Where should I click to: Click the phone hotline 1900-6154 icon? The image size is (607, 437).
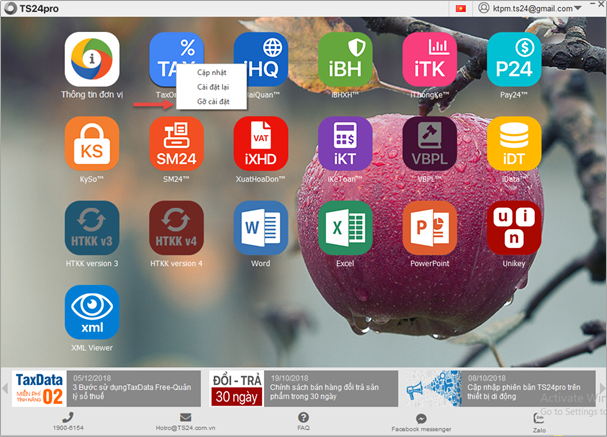[68, 417]
